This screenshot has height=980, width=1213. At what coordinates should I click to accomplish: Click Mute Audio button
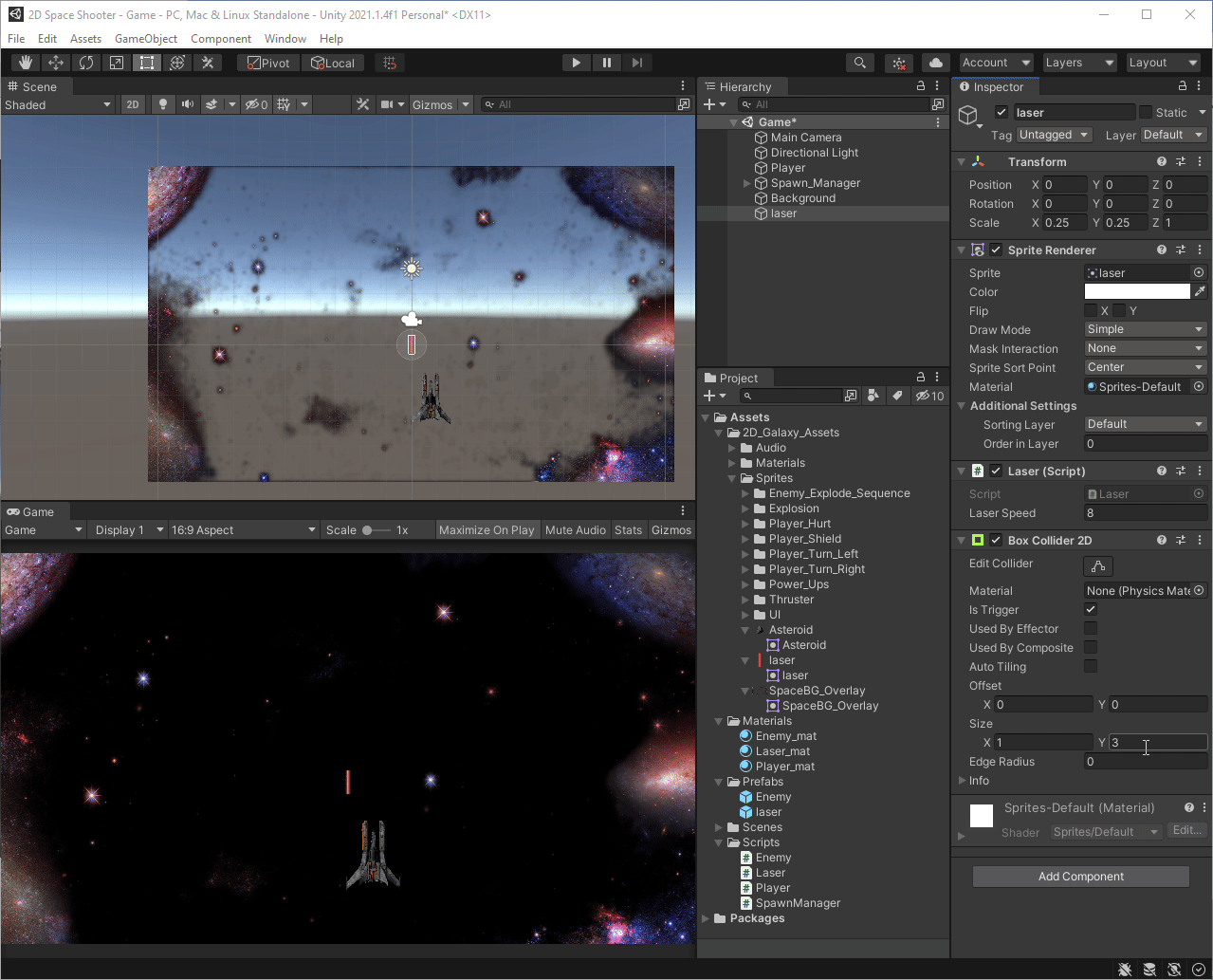[576, 530]
